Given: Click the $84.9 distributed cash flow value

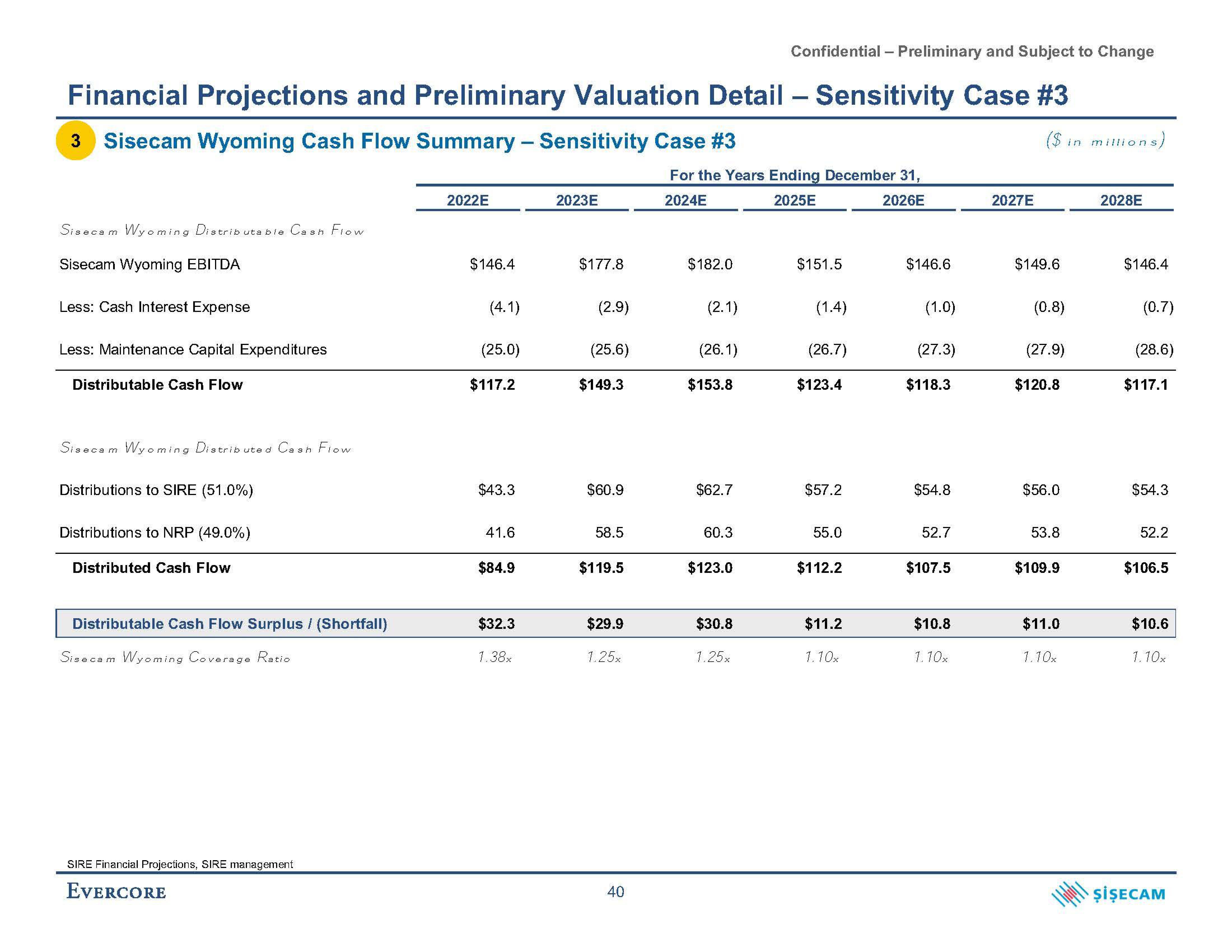Looking at the screenshot, I should (496, 568).
